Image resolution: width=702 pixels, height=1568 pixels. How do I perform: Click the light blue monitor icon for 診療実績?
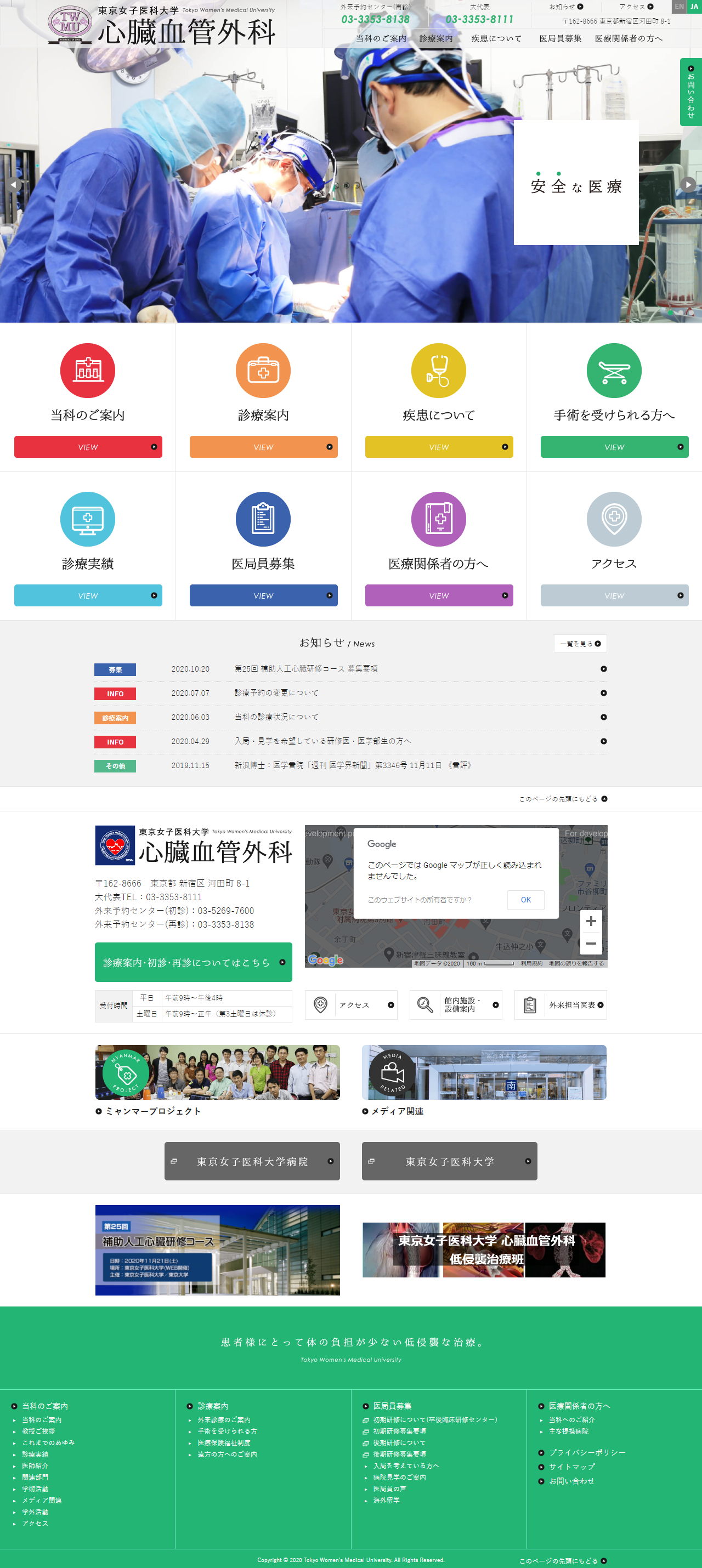point(88,519)
